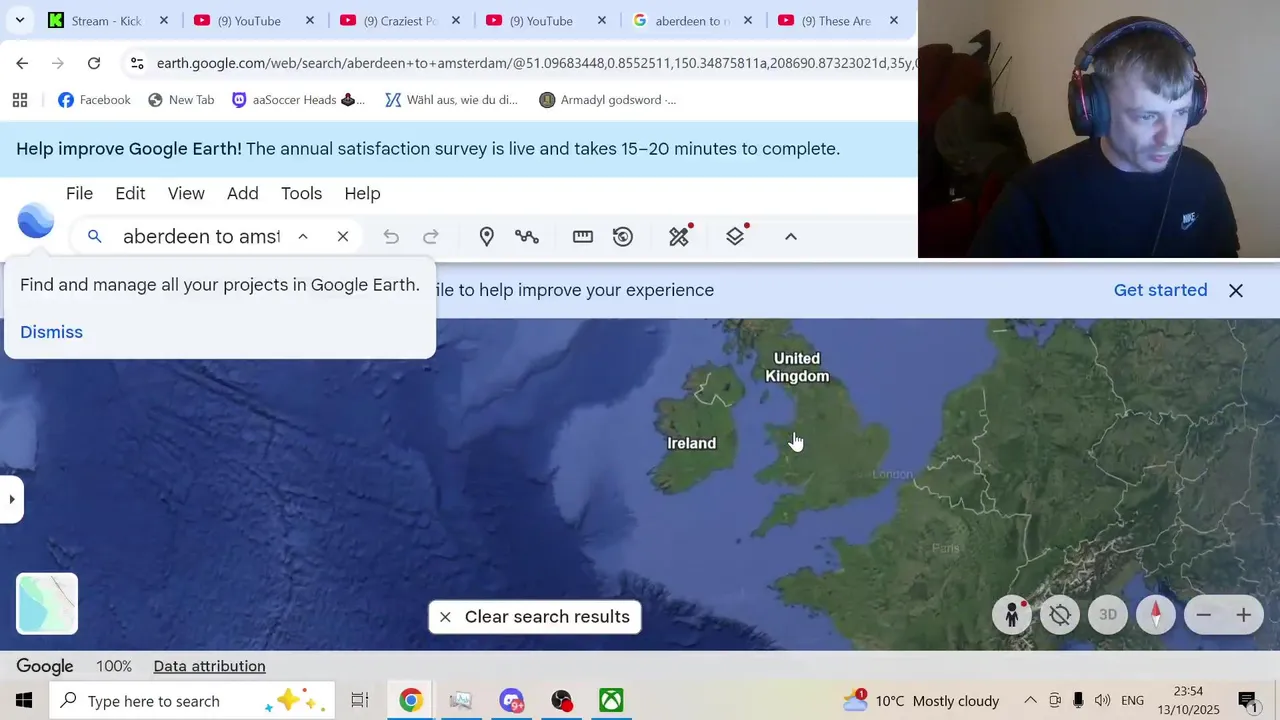Open the Edit menu

coord(130,193)
